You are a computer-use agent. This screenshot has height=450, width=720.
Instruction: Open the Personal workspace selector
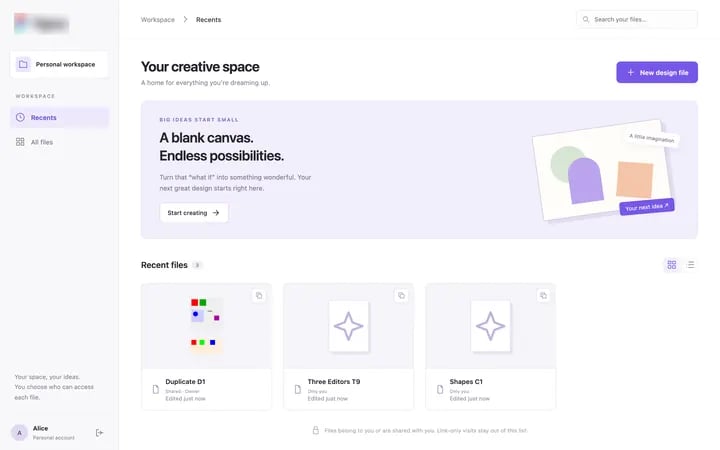click(59, 64)
